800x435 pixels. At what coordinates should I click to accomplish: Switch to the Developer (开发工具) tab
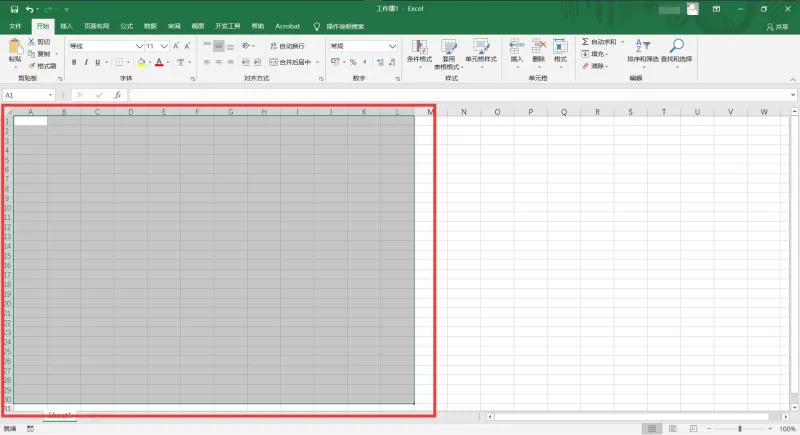pyautogui.click(x=228, y=26)
